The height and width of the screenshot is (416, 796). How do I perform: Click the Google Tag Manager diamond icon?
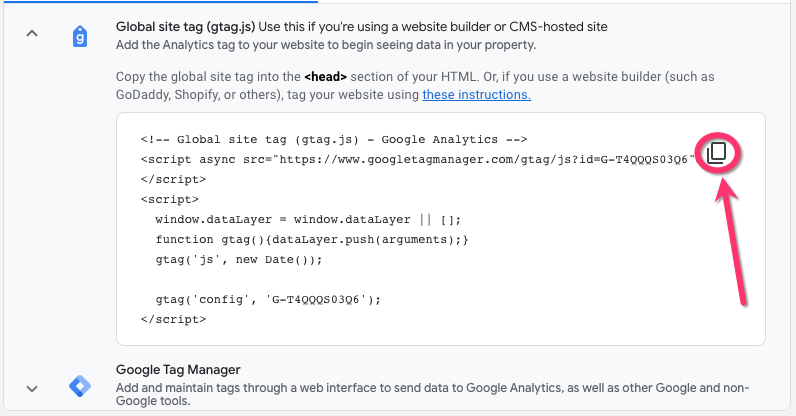point(81,386)
